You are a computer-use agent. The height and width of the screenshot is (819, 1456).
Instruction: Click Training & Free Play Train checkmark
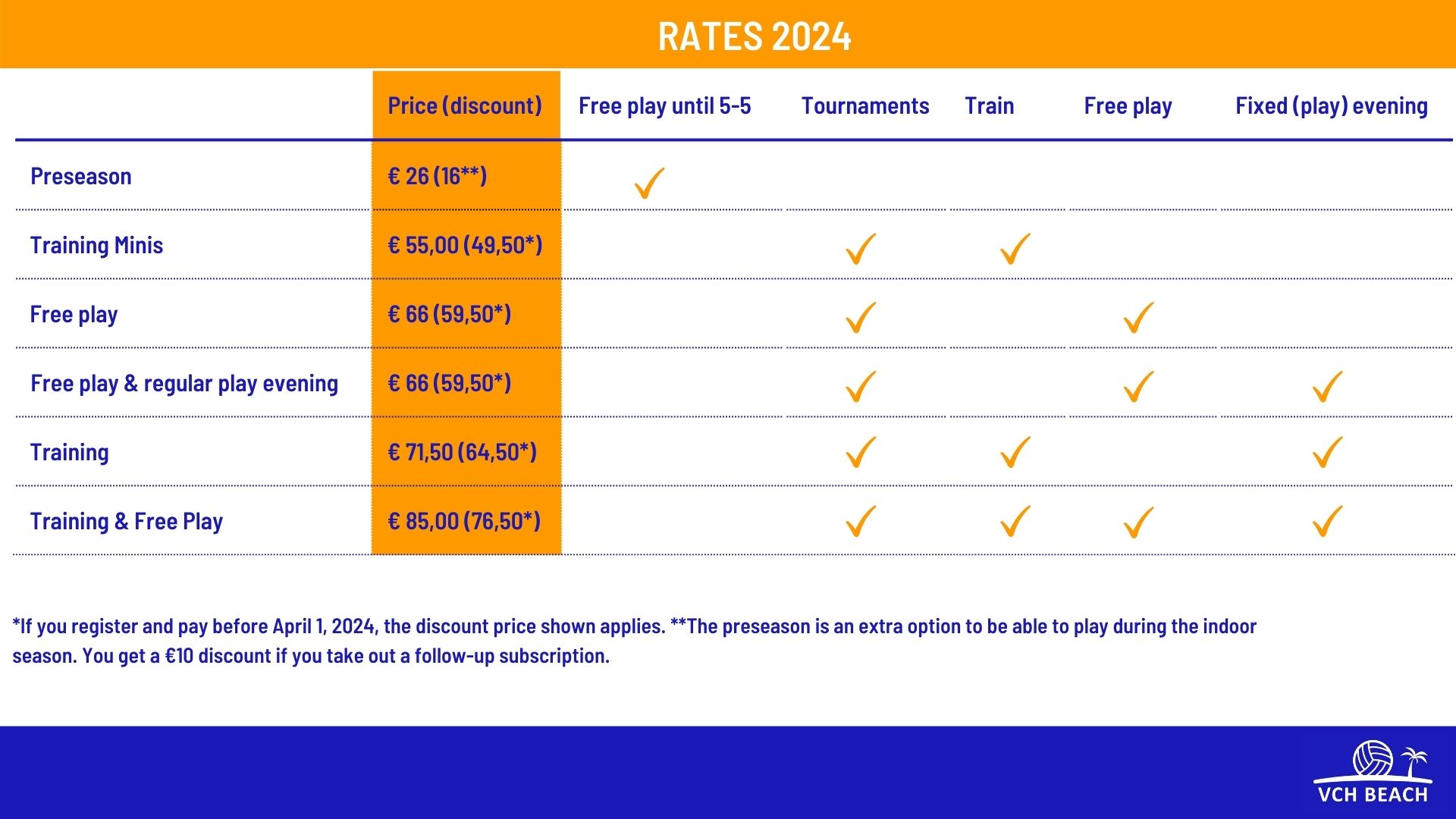click(x=1015, y=521)
